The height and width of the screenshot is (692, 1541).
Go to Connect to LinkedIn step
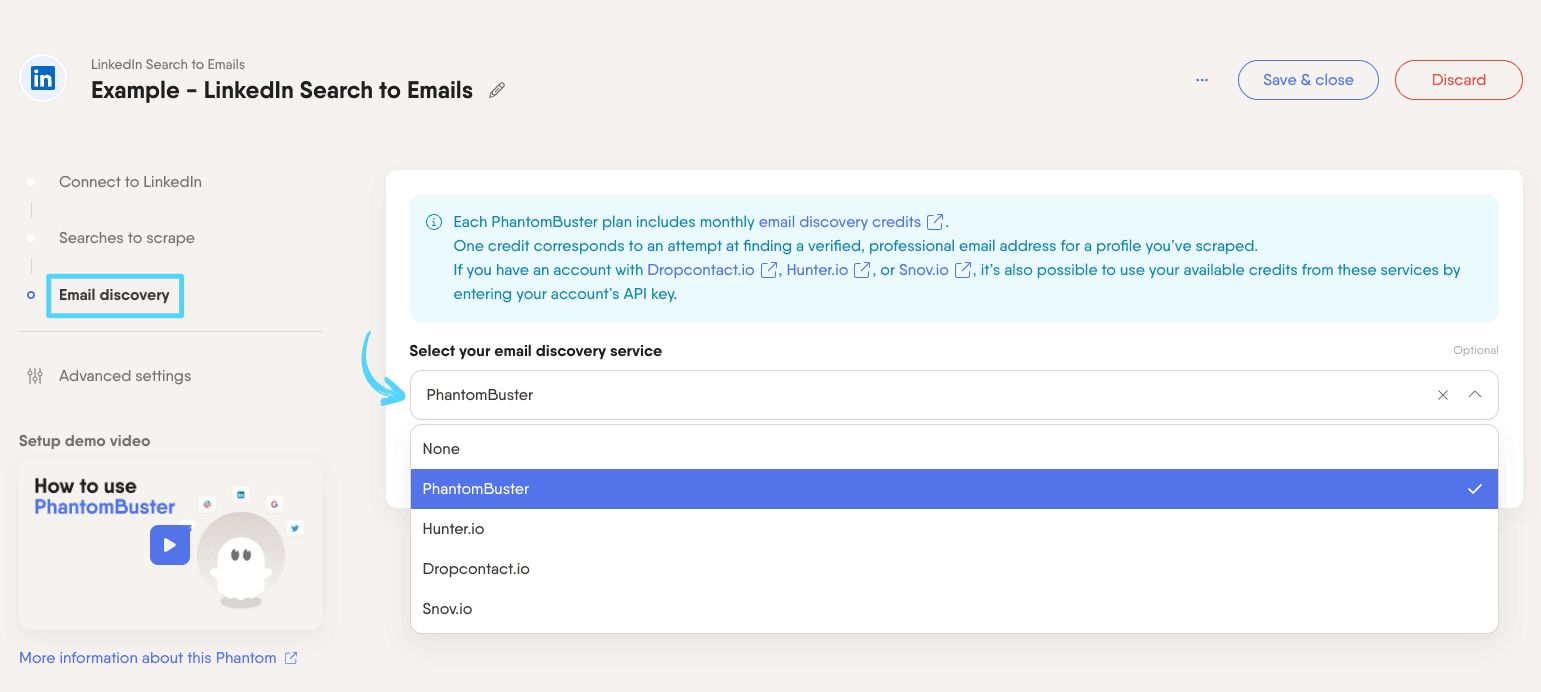point(130,182)
